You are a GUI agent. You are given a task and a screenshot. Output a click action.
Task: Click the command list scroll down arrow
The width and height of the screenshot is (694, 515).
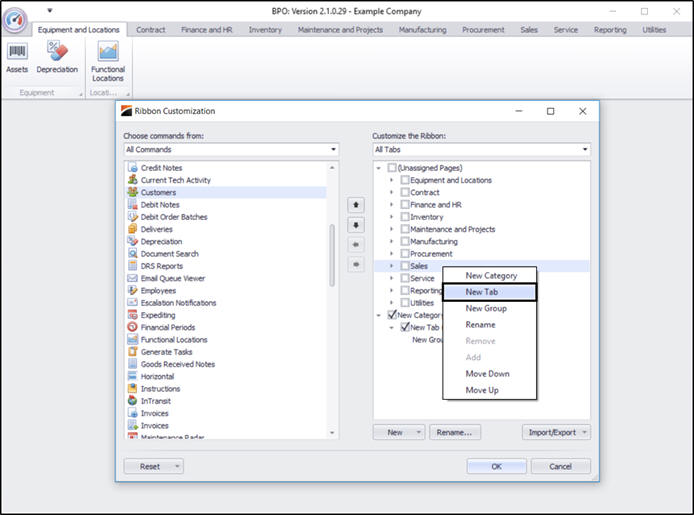pos(332,433)
